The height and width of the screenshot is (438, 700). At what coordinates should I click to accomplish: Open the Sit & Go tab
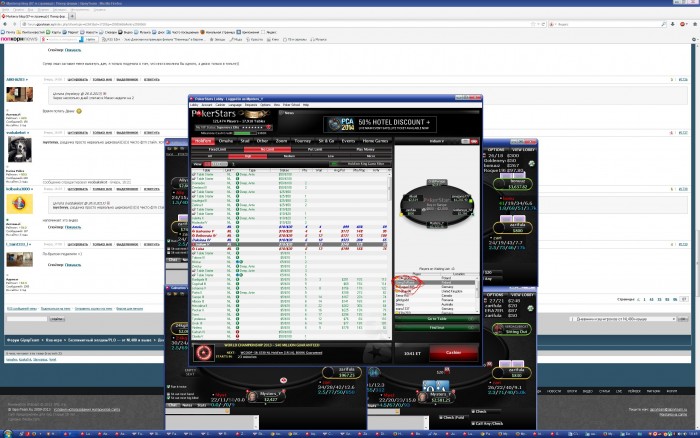[326, 141]
